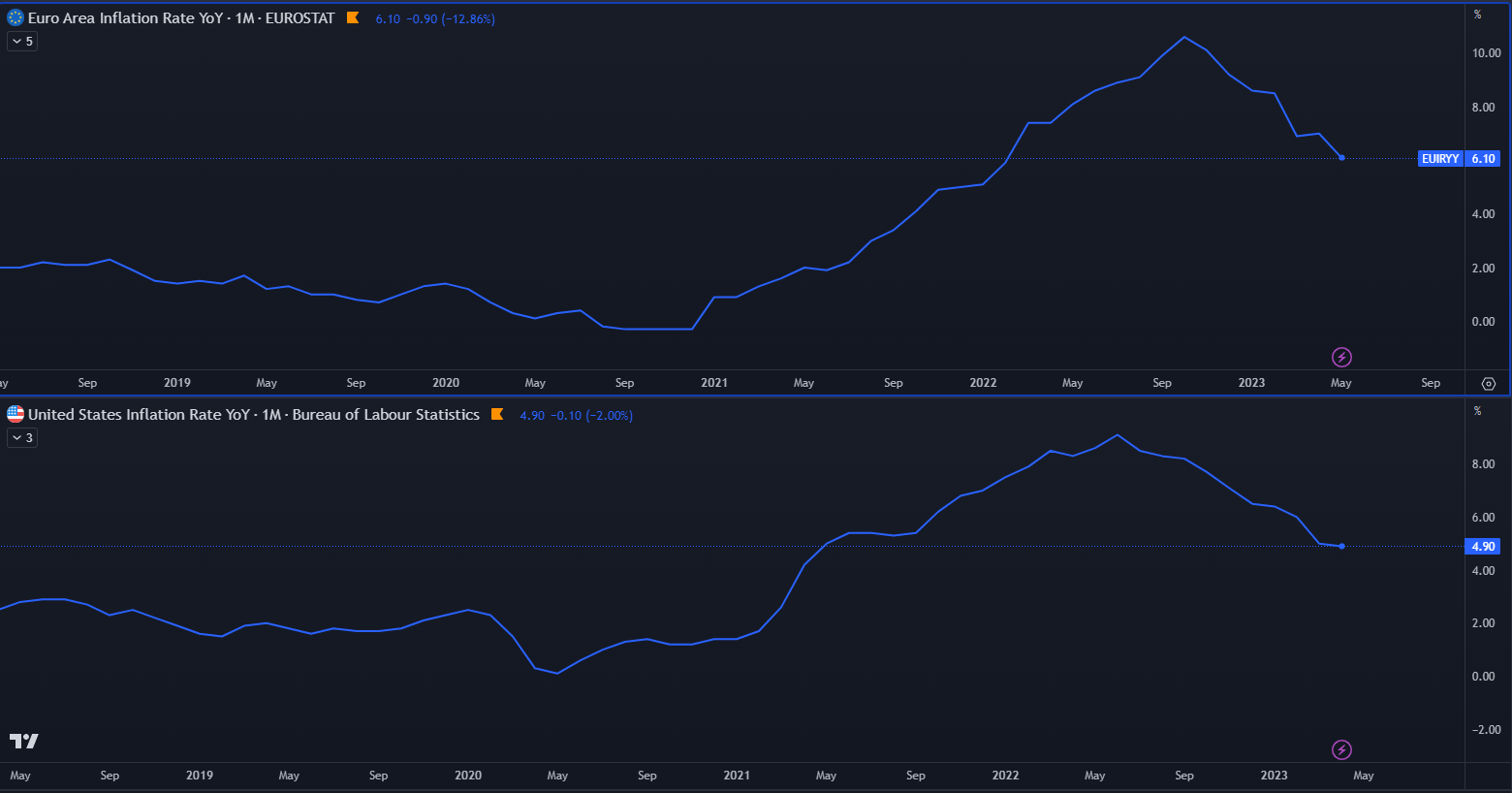Click the TradingView logo in lower chart
This screenshot has width=1512, height=793.
tap(24, 741)
